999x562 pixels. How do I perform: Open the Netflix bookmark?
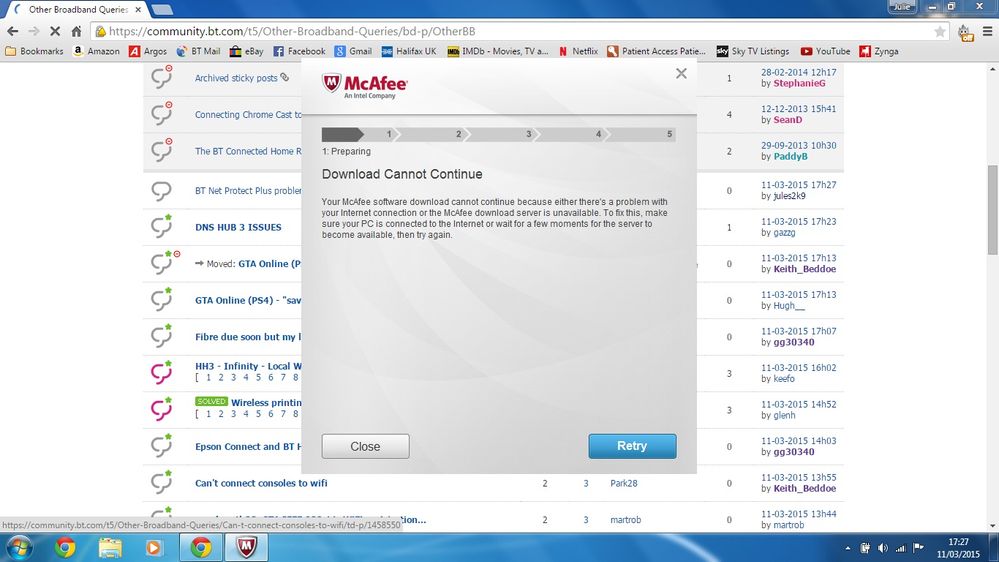click(578, 51)
